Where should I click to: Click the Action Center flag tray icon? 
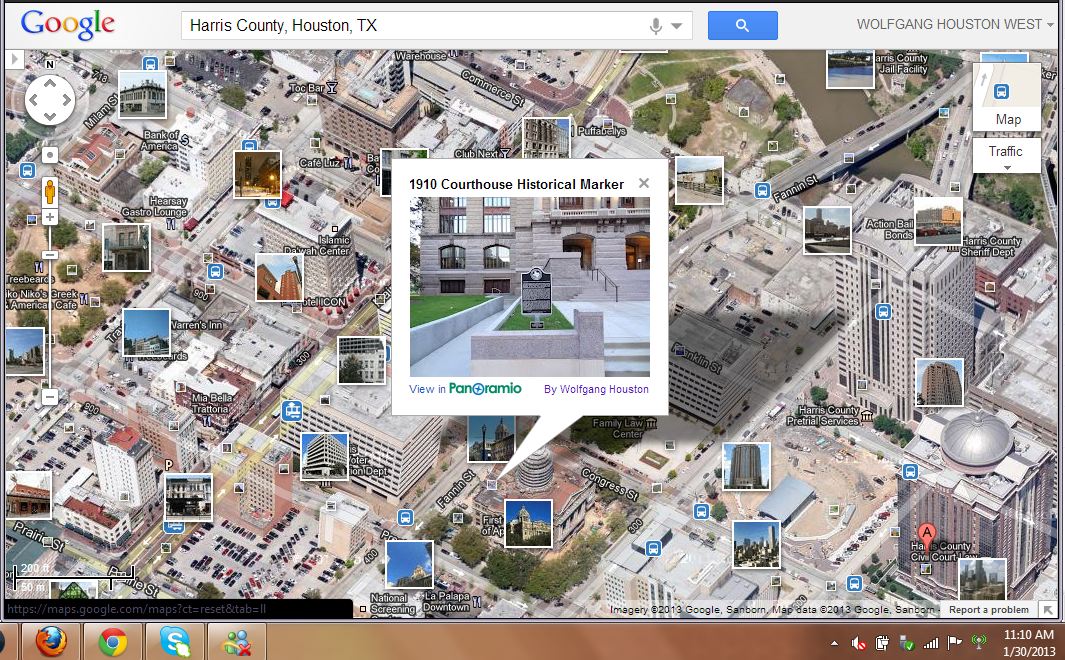(x=954, y=642)
